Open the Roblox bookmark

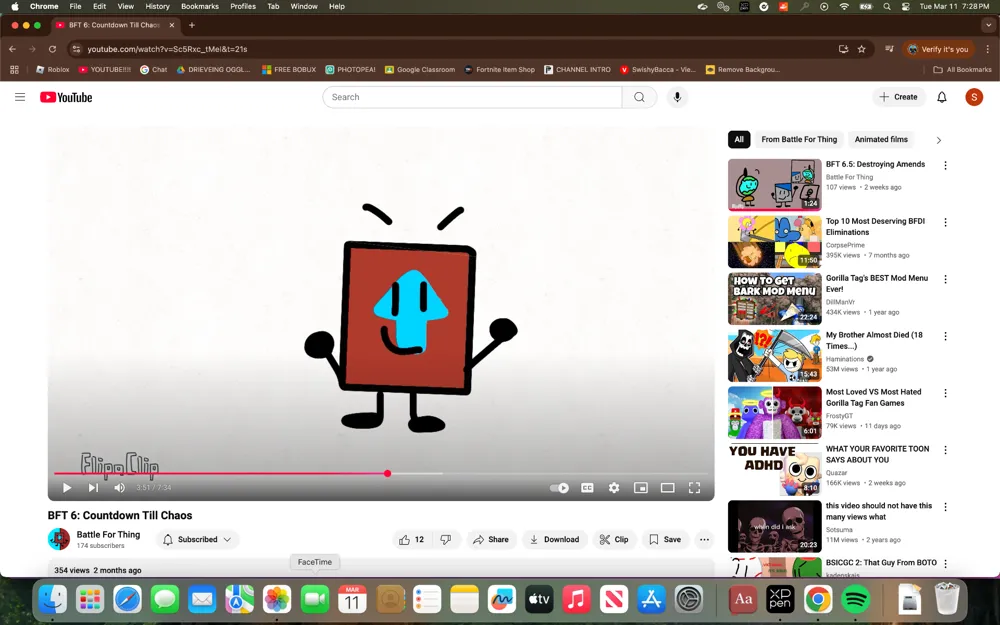(x=52, y=70)
